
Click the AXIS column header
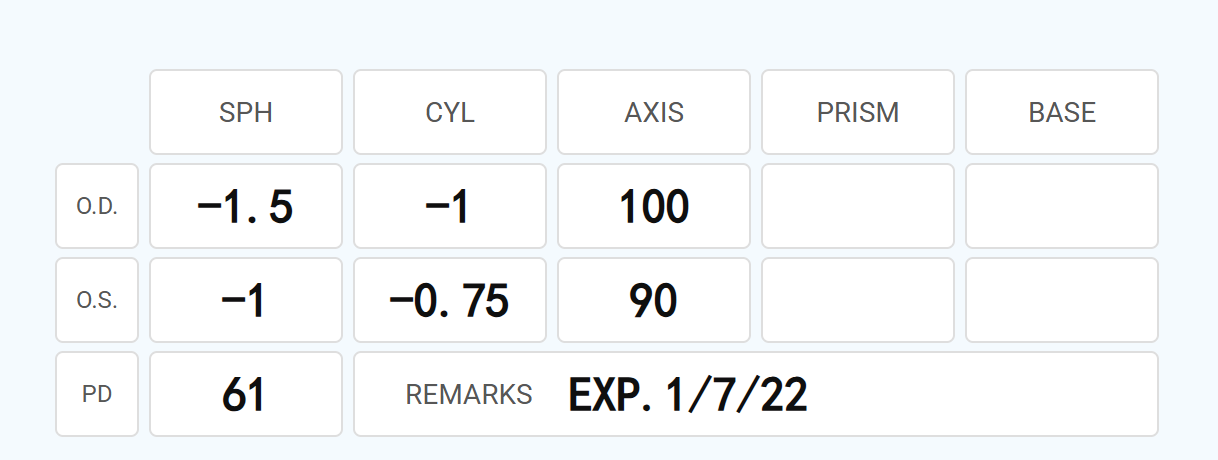tap(654, 112)
